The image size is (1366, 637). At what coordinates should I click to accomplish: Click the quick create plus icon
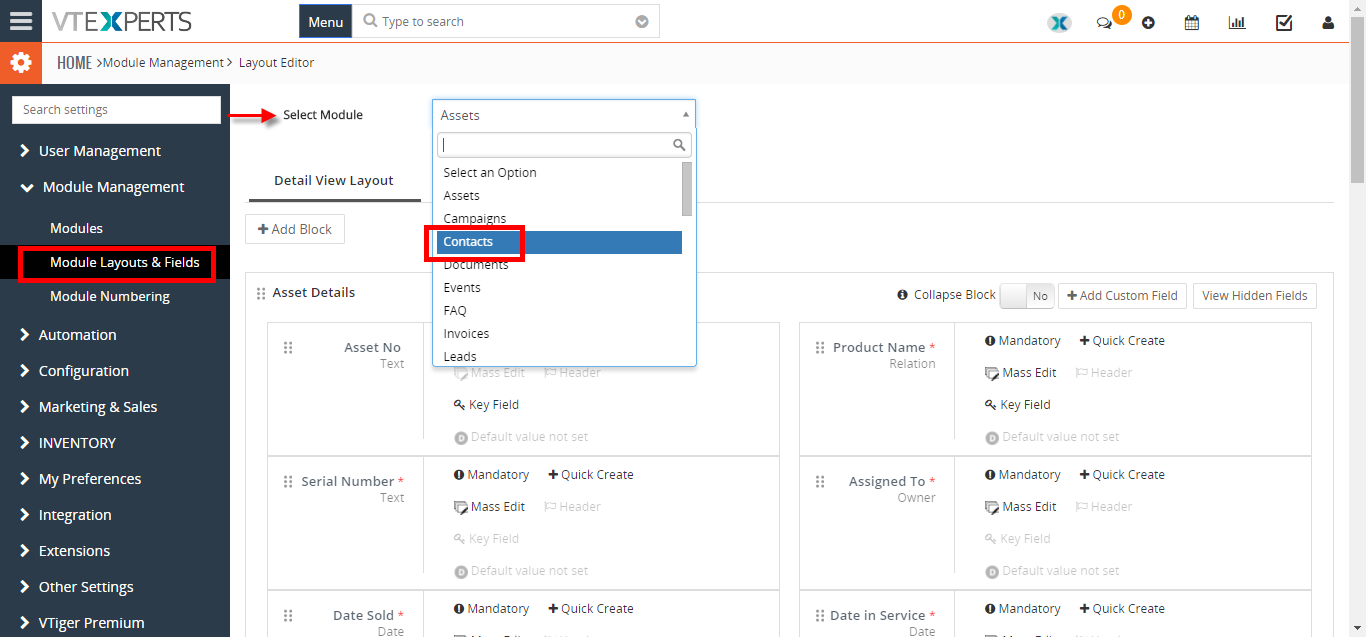[x=1148, y=22]
